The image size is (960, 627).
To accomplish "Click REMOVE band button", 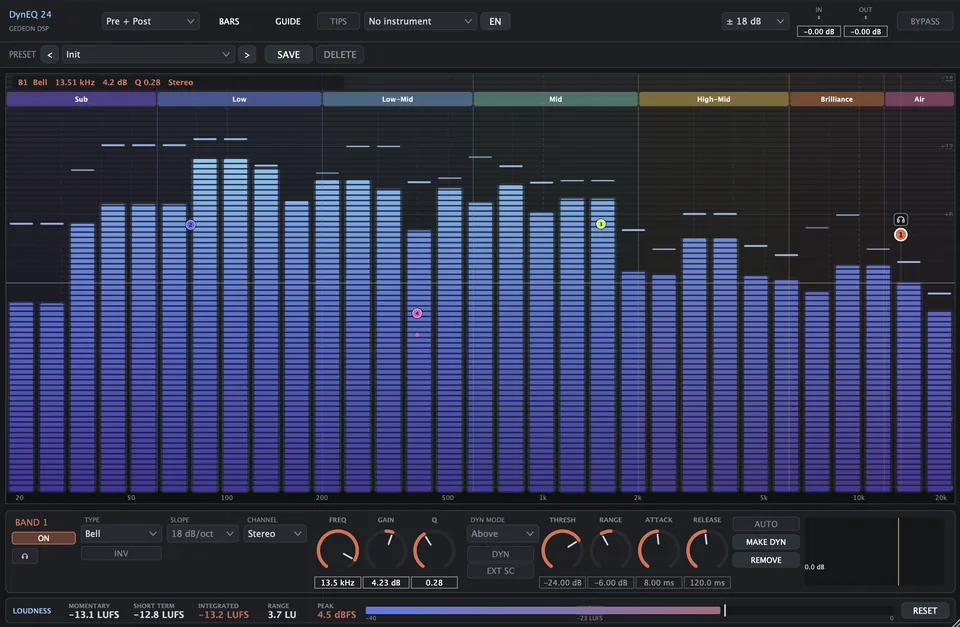I will (766, 560).
